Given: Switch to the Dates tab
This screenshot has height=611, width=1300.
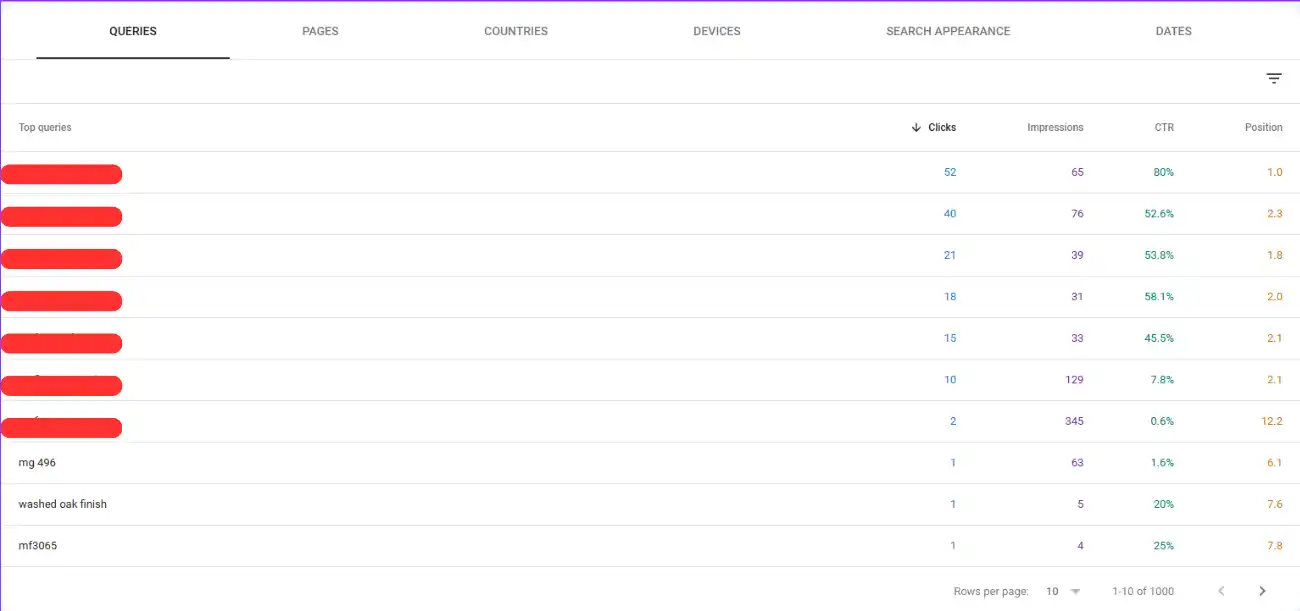Looking at the screenshot, I should click(1173, 31).
